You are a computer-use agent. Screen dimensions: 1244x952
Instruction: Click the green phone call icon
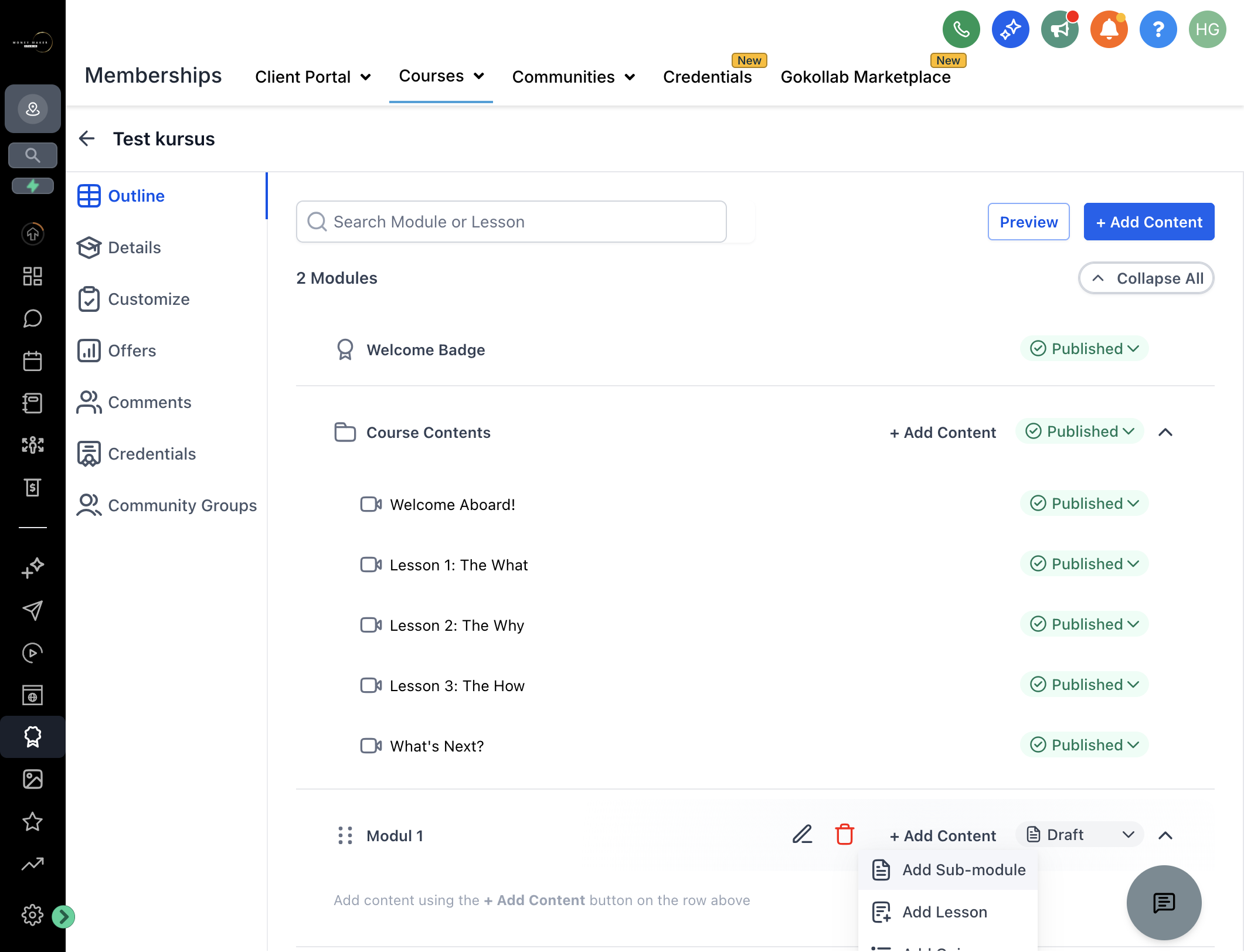coord(961,29)
